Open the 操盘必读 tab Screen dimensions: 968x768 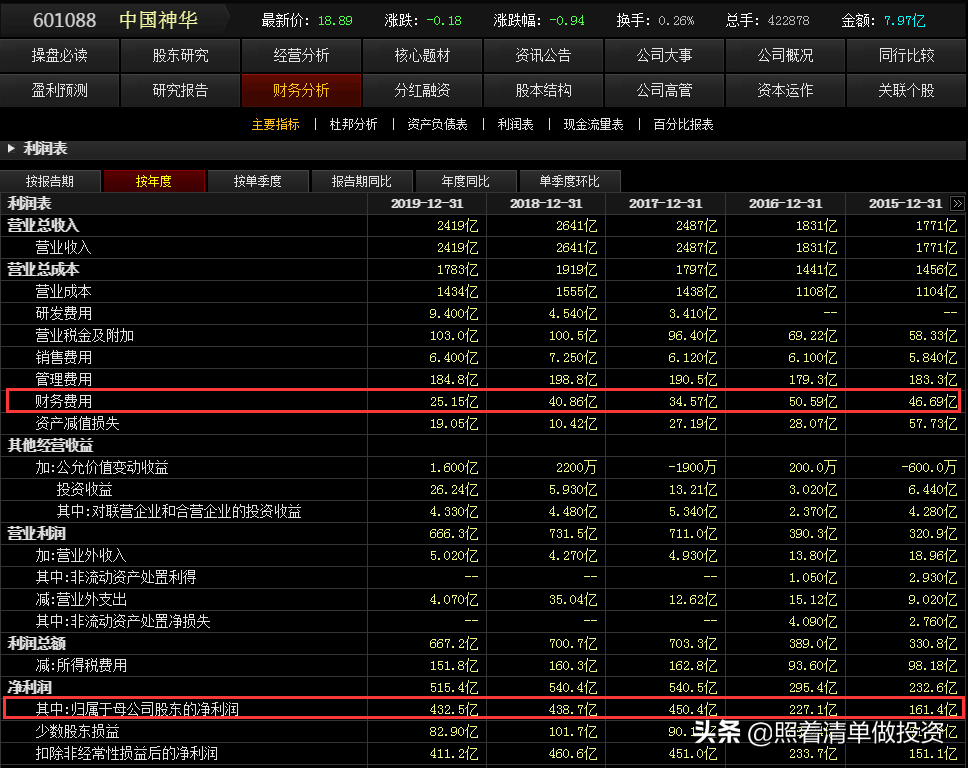[x=59, y=56]
